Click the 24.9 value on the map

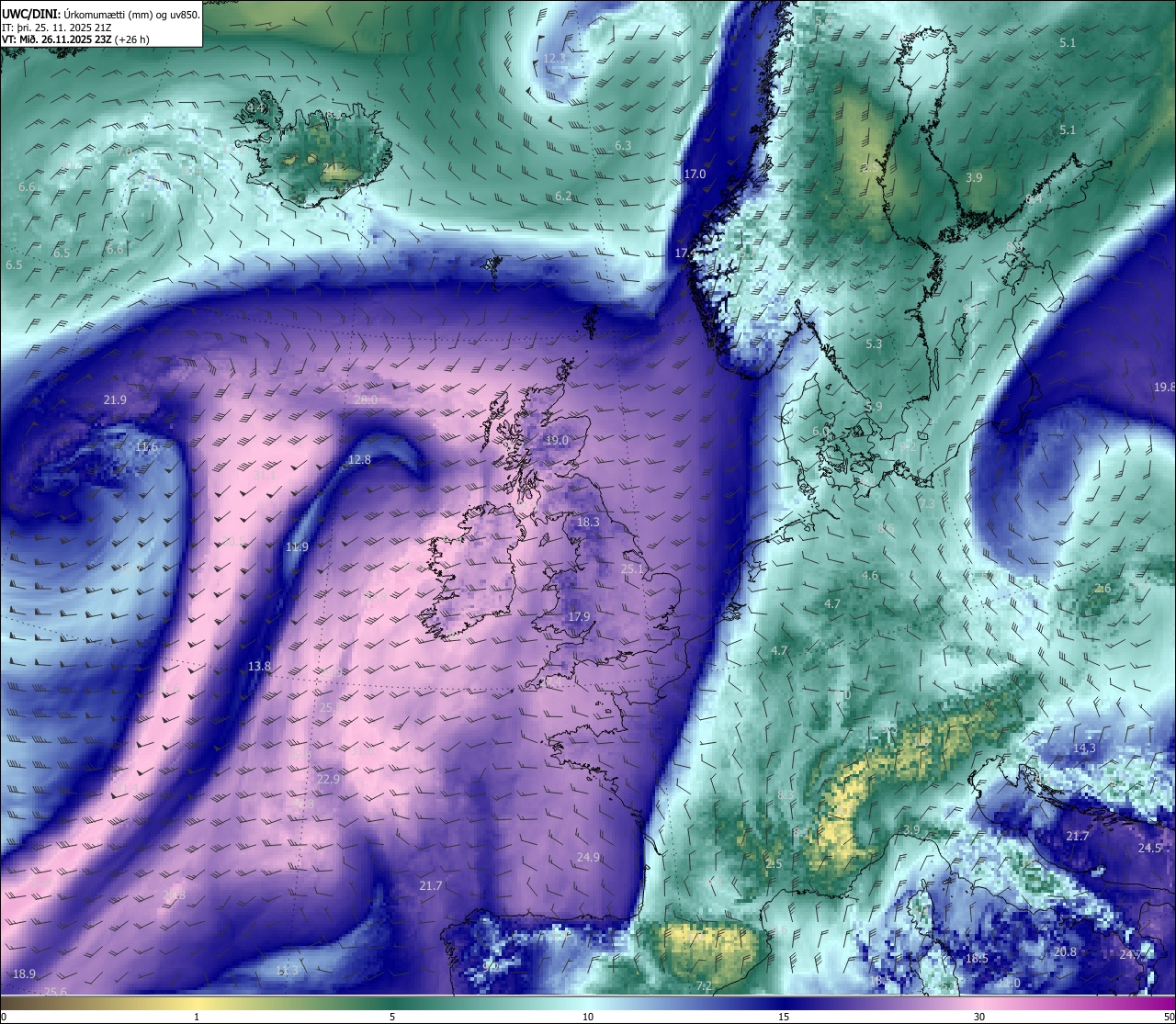click(588, 857)
